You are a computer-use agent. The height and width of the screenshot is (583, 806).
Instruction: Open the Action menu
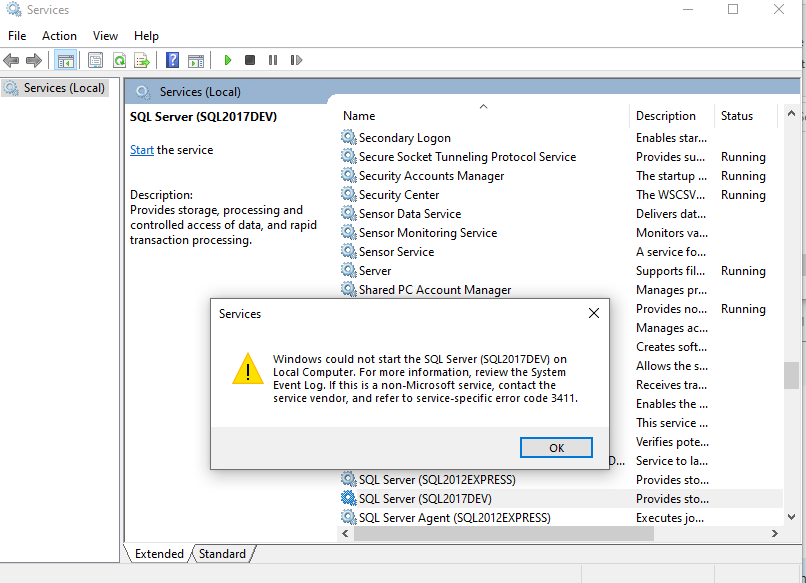pos(59,35)
